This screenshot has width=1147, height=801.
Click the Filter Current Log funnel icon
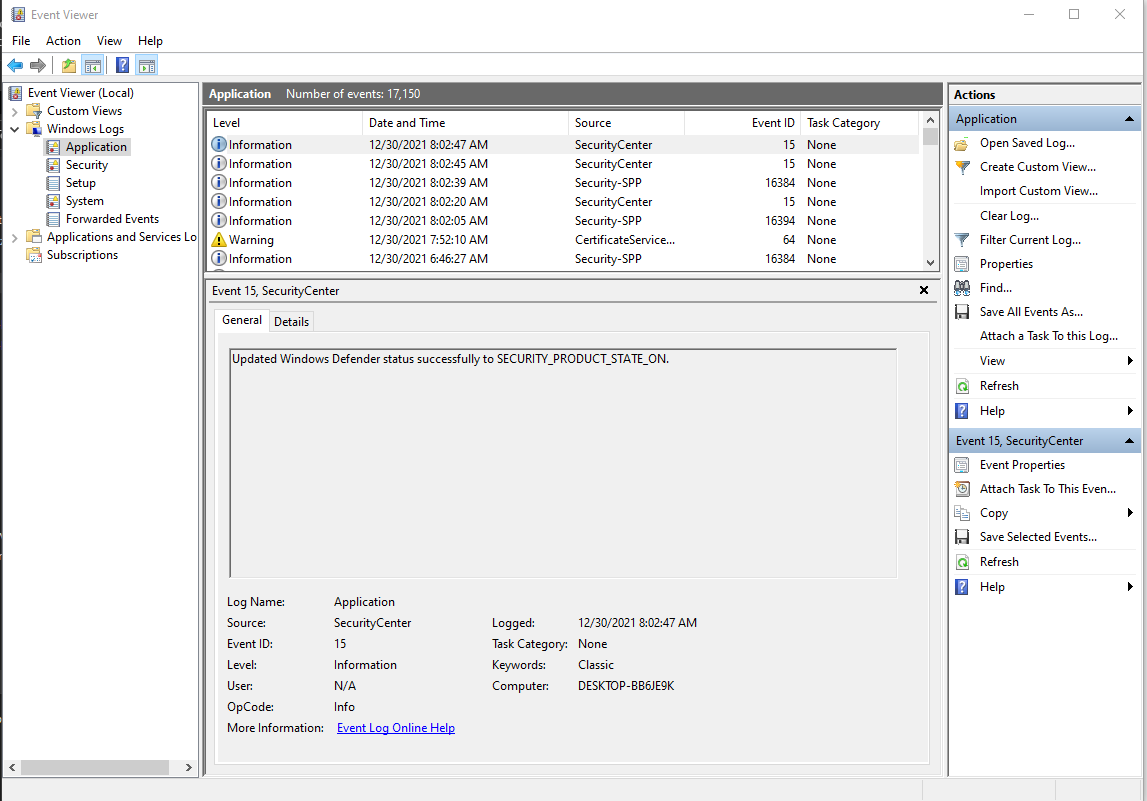point(960,239)
